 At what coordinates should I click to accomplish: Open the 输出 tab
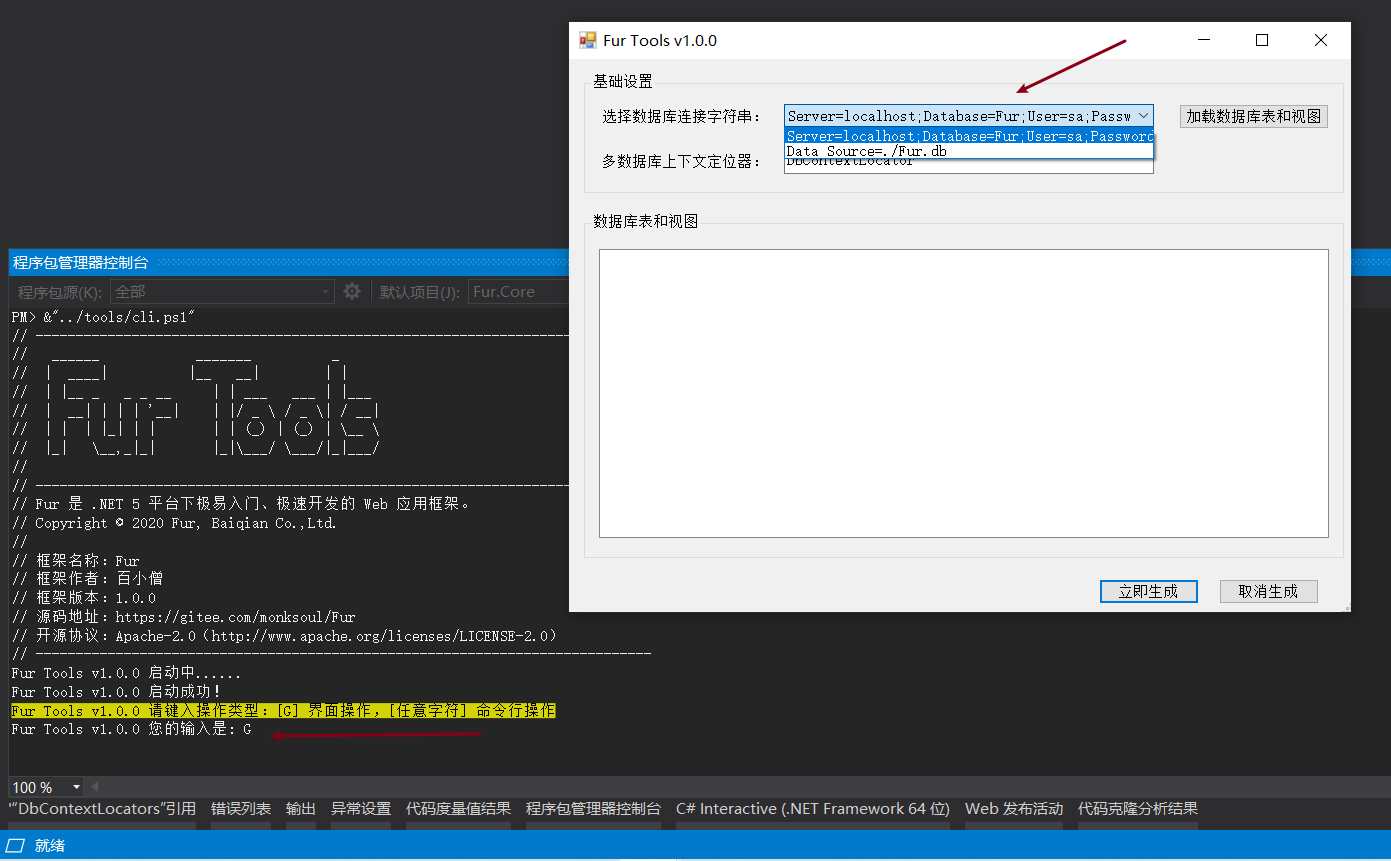300,809
